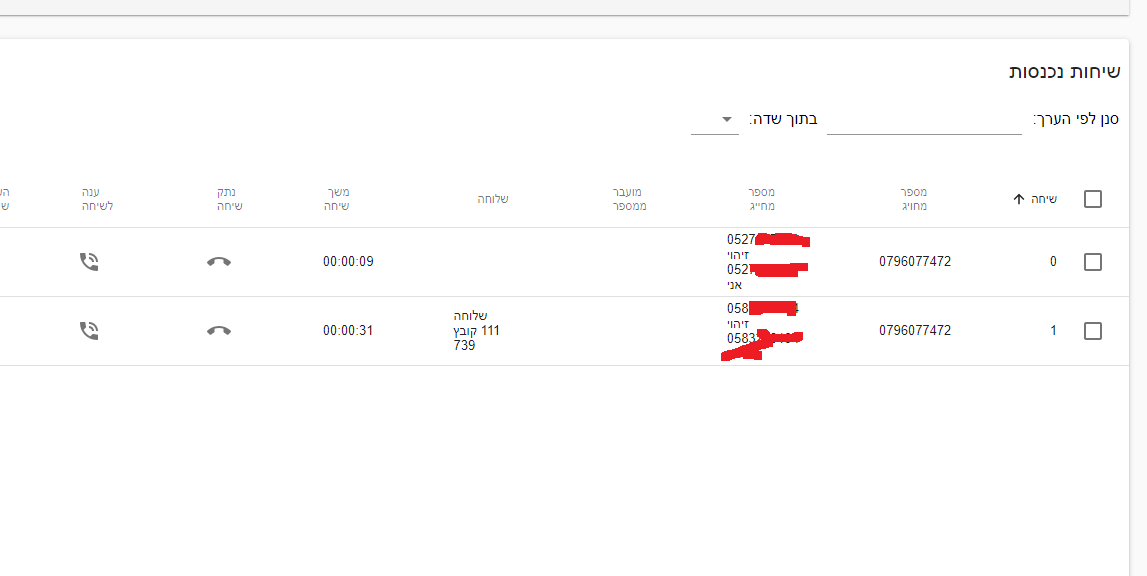Click the ענה לשיחה column header
This screenshot has width=1147, height=576.
point(98,199)
